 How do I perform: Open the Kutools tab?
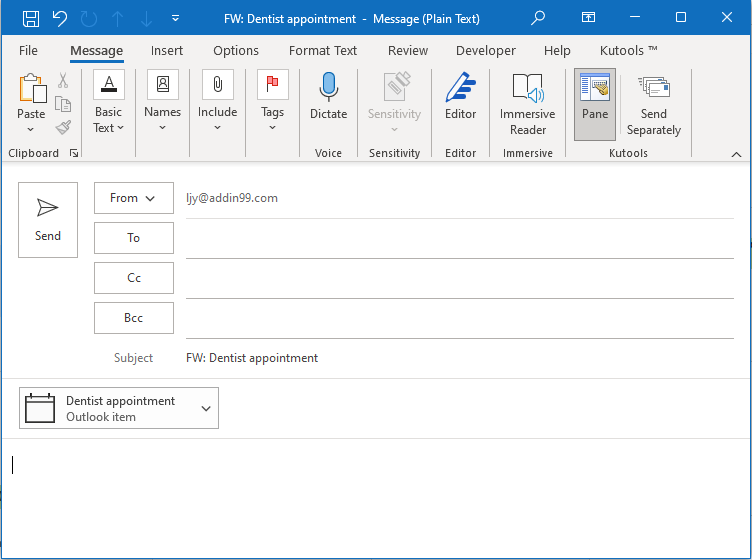pyautogui.click(x=628, y=50)
